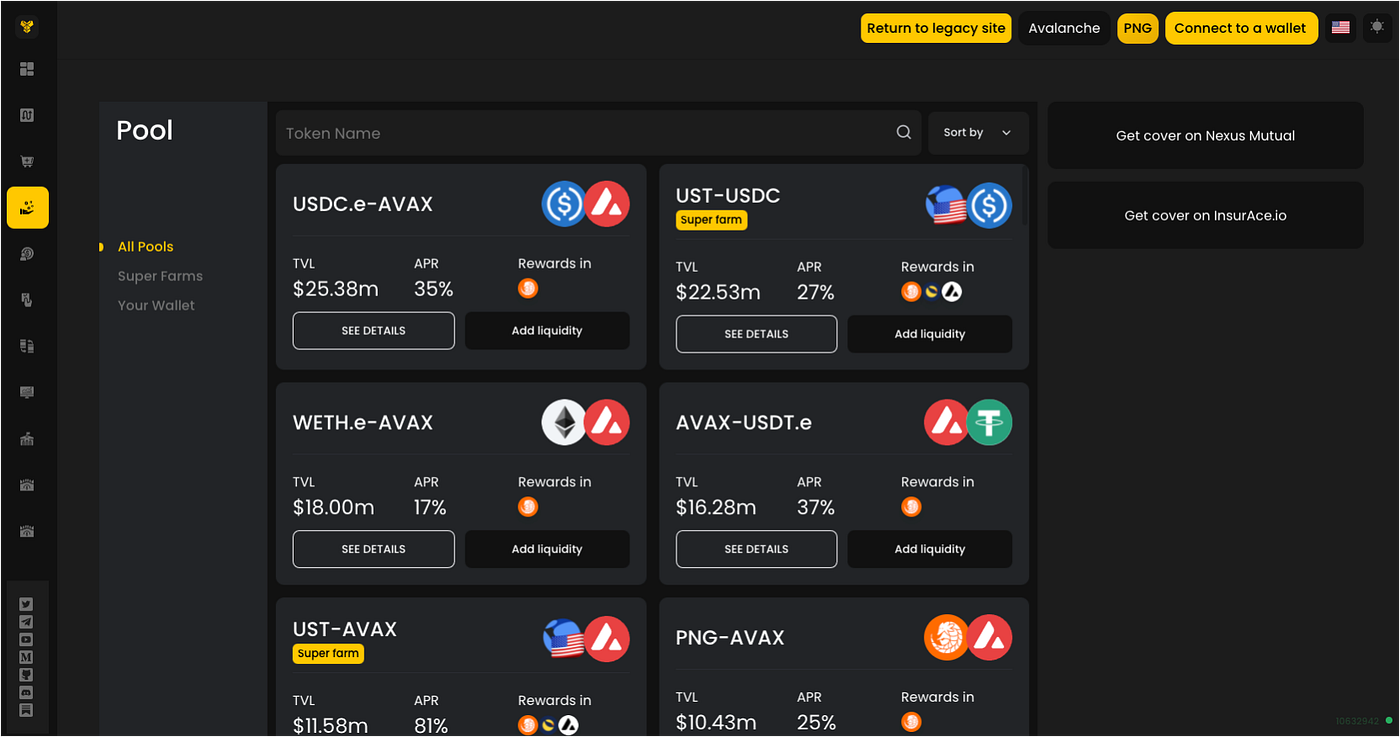Click the PNG reward icon on USDC.e-AVAX card
Screen dimensions: 1400x737
point(528,289)
